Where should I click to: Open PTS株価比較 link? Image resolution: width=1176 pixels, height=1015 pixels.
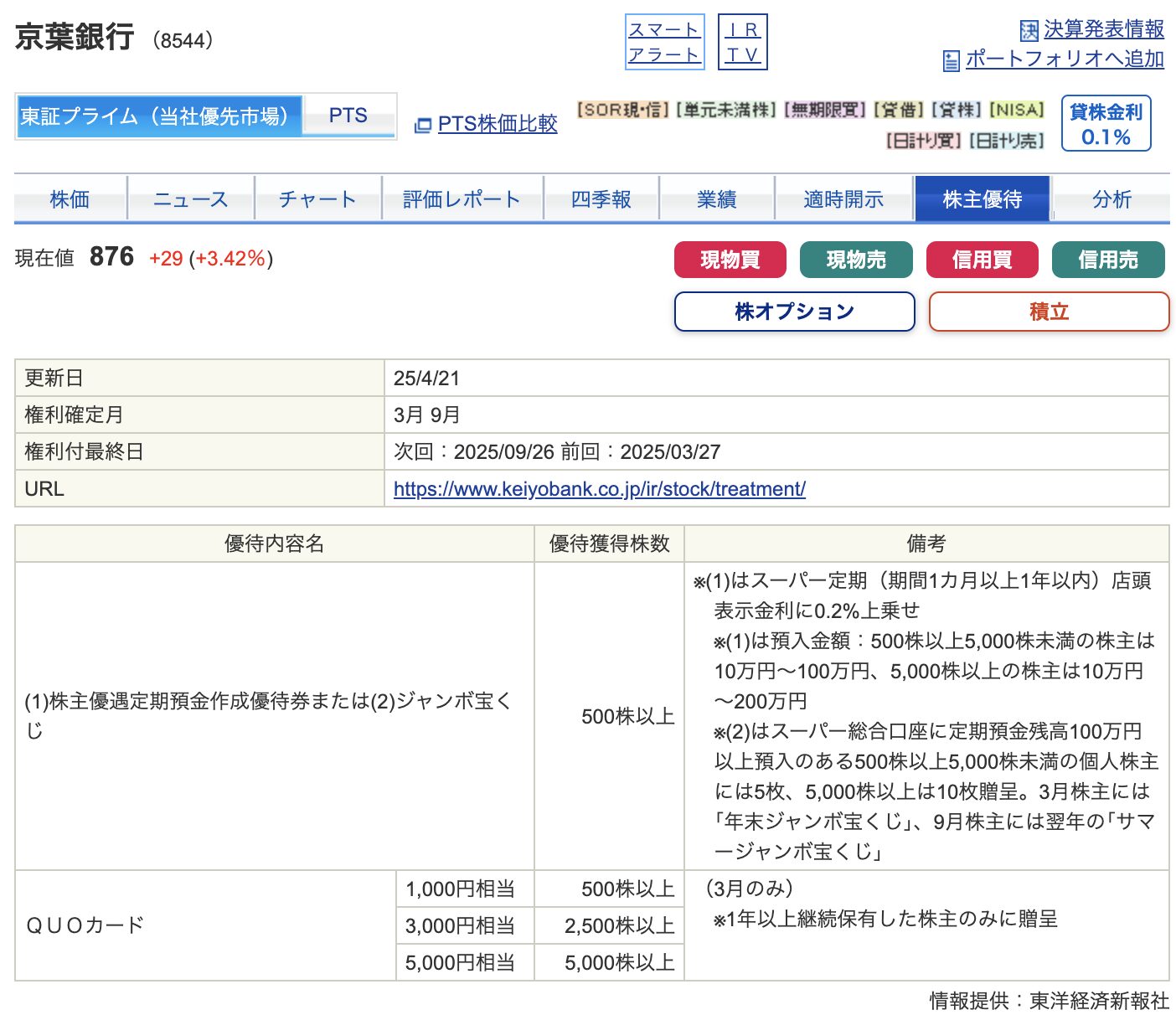497,124
